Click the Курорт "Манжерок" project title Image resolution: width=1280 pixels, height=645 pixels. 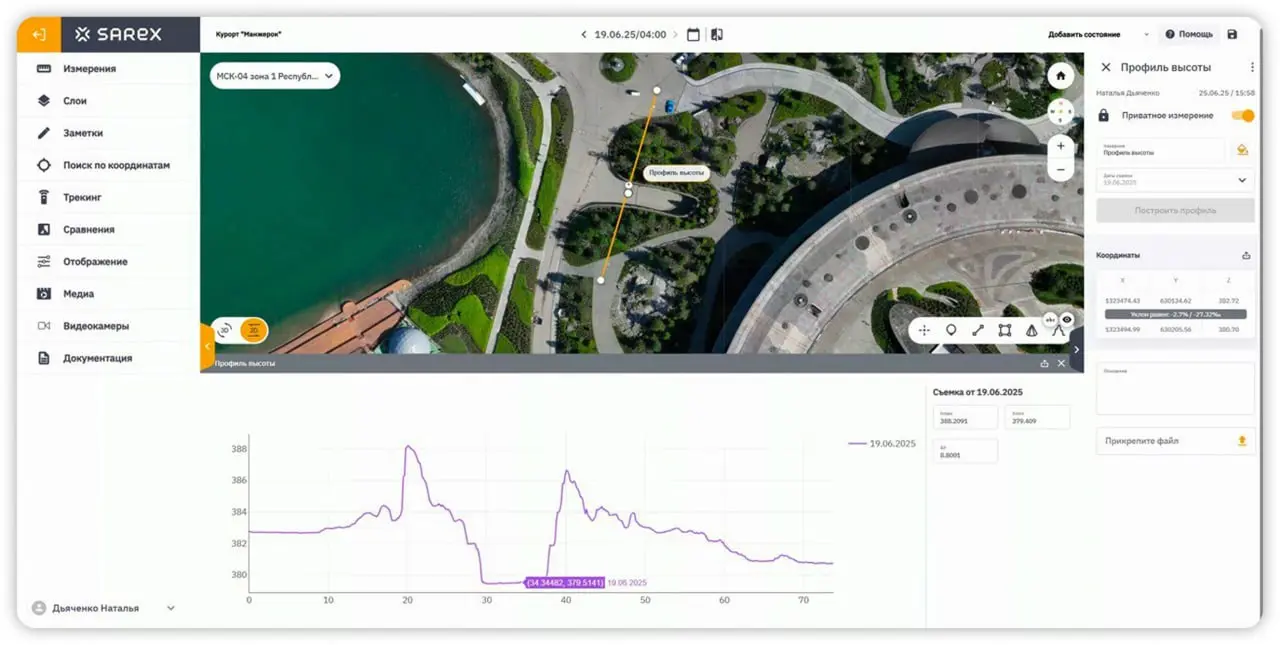click(x=249, y=35)
